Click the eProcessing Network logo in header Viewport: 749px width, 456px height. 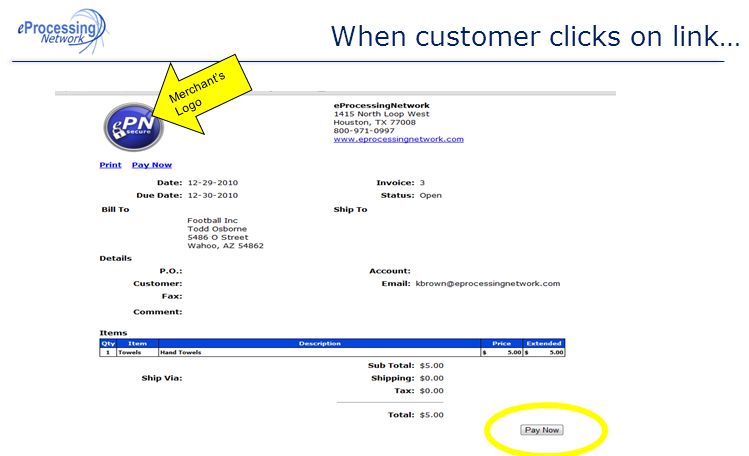coord(63,31)
